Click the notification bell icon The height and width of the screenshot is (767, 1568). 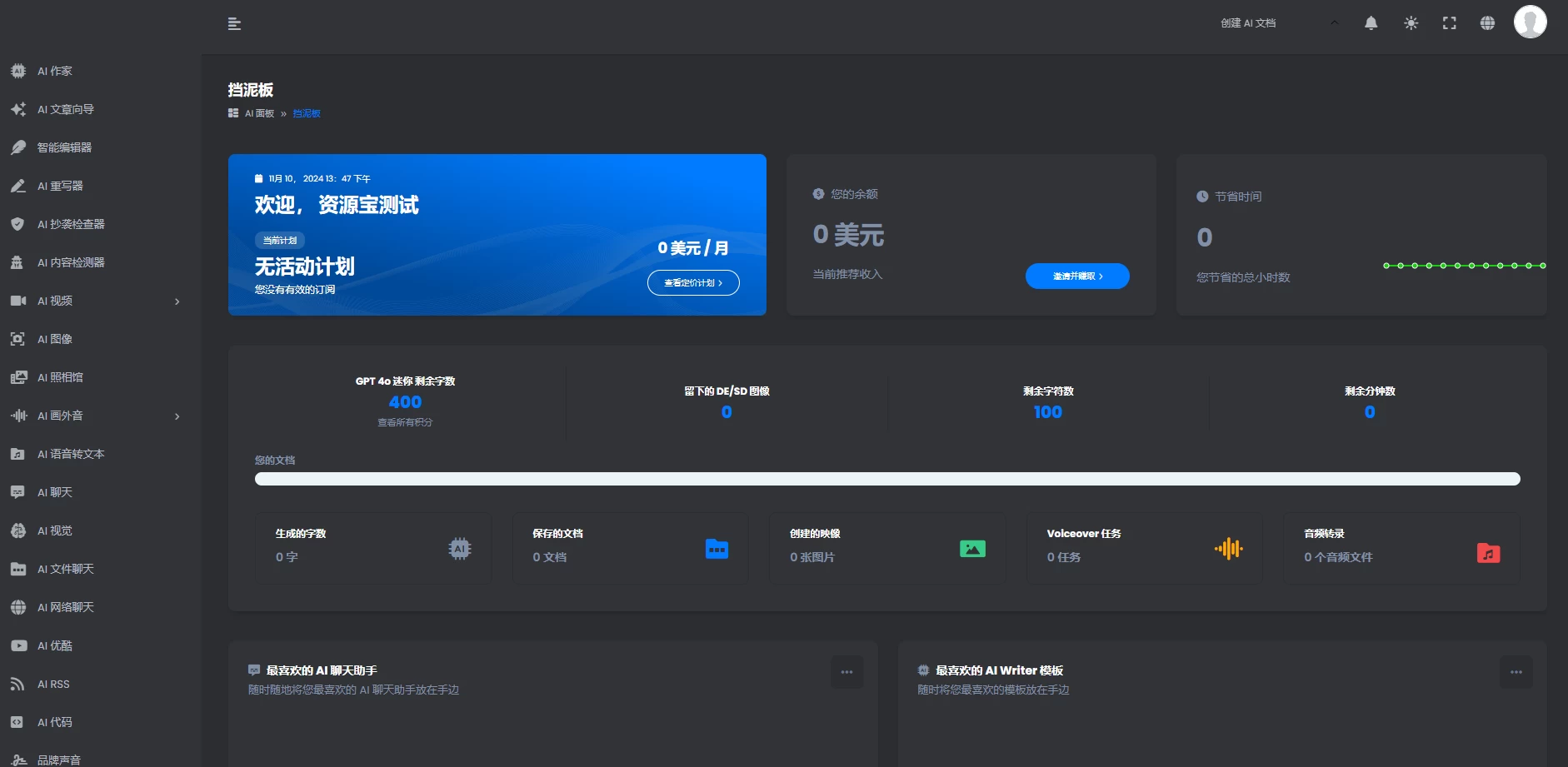pyautogui.click(x=1371, y=23)
